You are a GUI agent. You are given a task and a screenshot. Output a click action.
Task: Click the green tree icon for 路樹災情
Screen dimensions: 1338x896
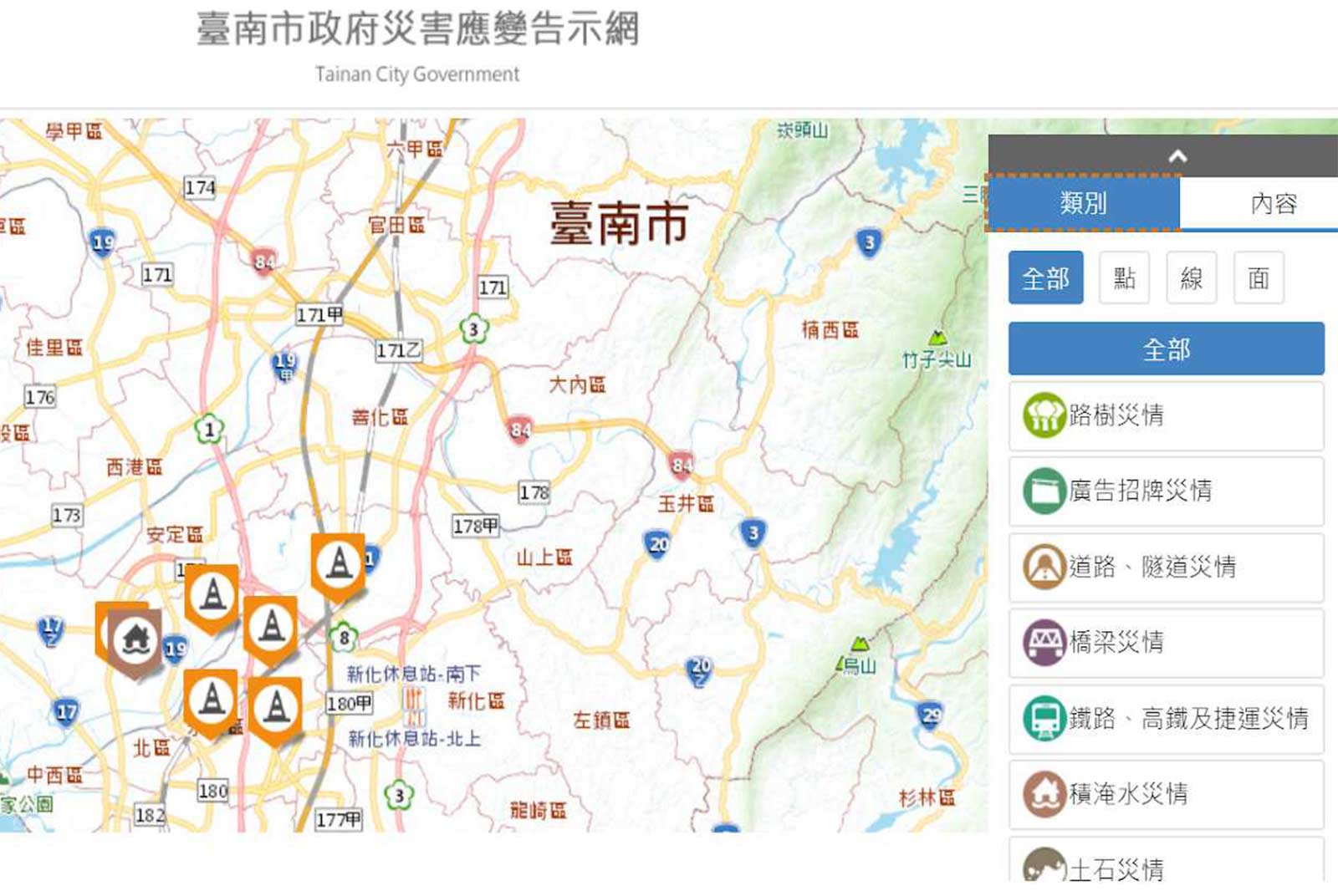1044,415
